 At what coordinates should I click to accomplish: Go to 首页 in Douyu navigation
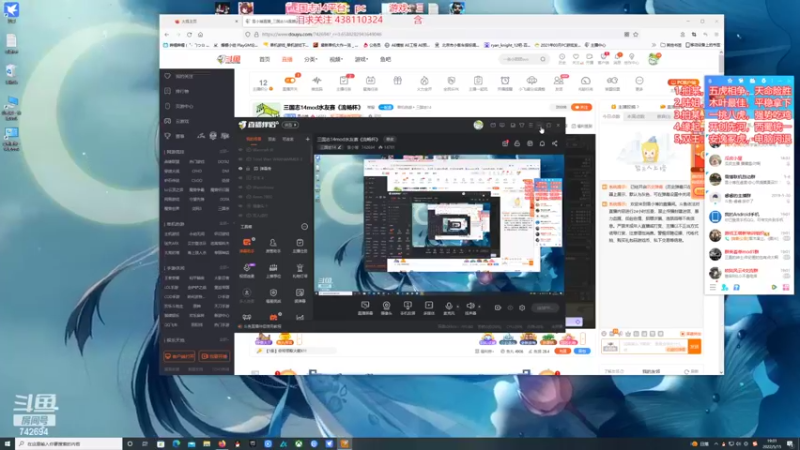point(264,59)
